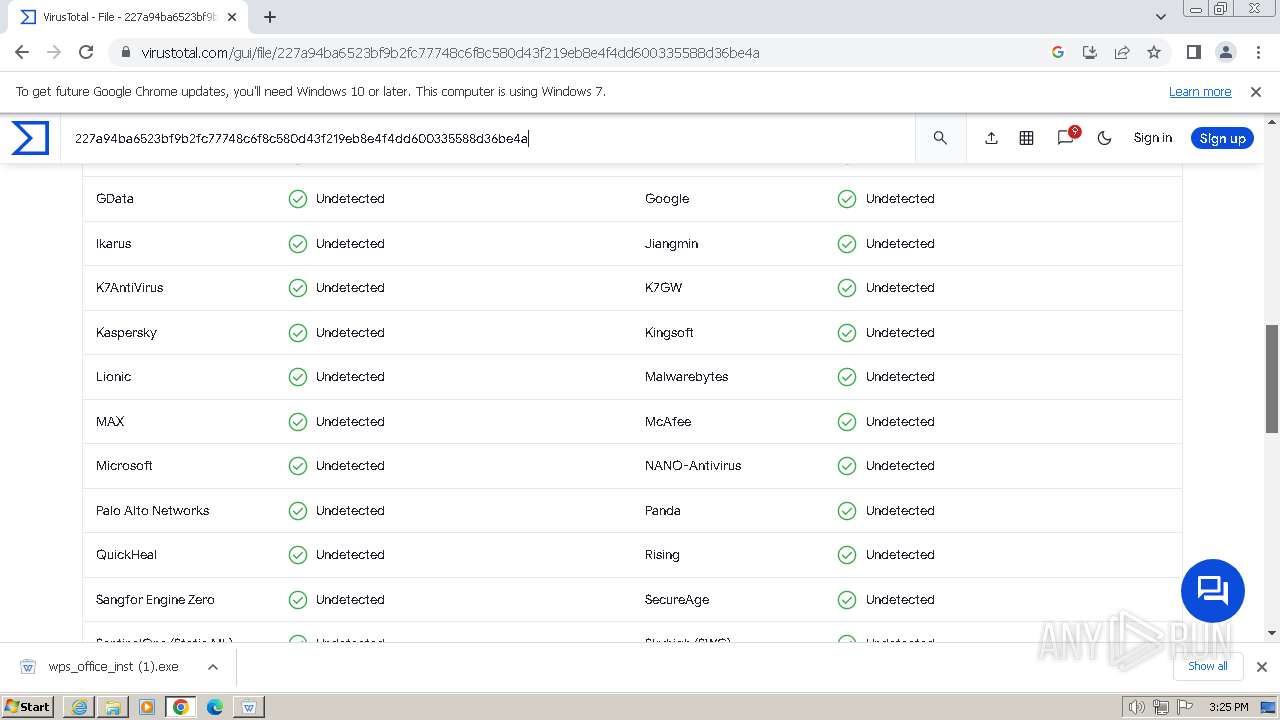Click Undetected status for Rising
1280x720 pixels.
[x=900, y=555]
